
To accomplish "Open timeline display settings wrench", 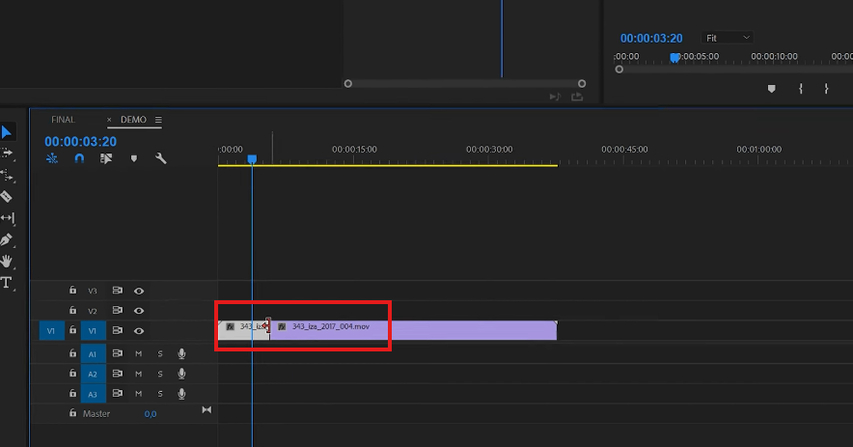I will (160, 158).
